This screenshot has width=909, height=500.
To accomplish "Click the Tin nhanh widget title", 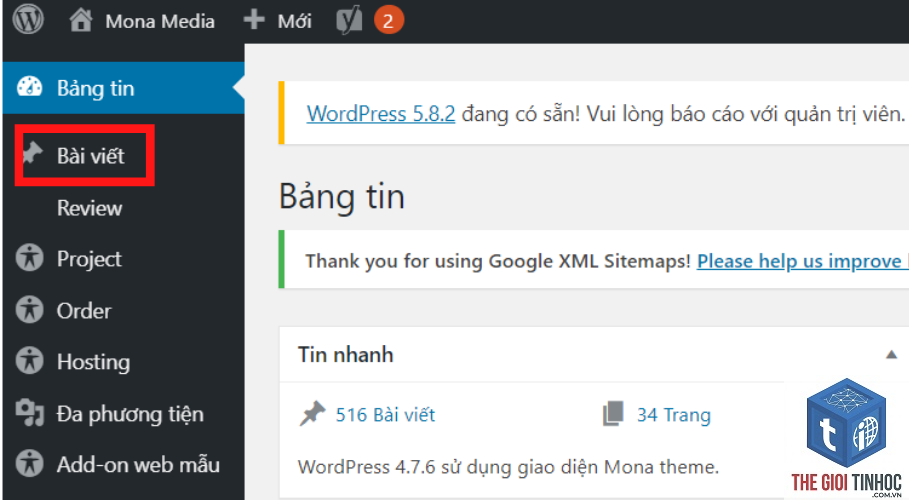I will point(346,354).
